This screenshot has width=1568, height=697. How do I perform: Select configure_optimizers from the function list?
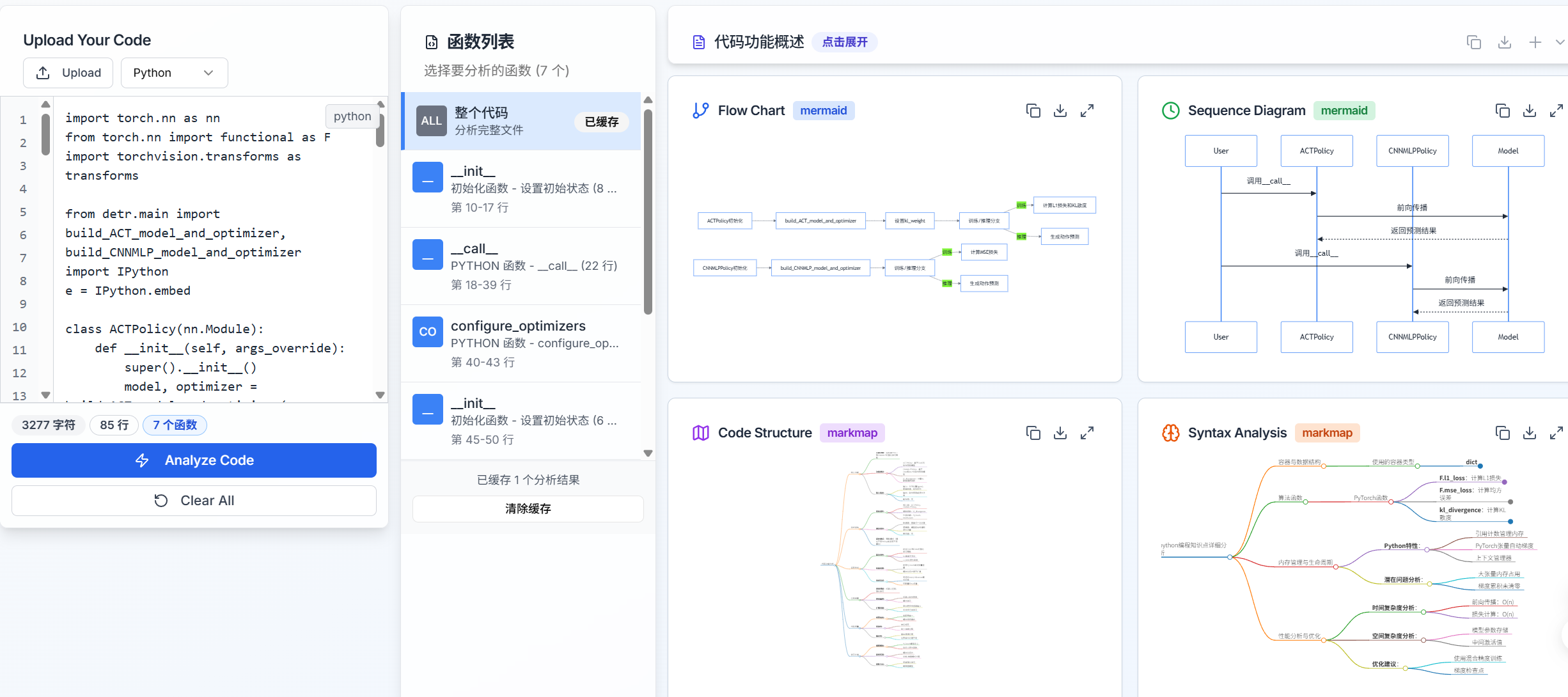[521, 343]
